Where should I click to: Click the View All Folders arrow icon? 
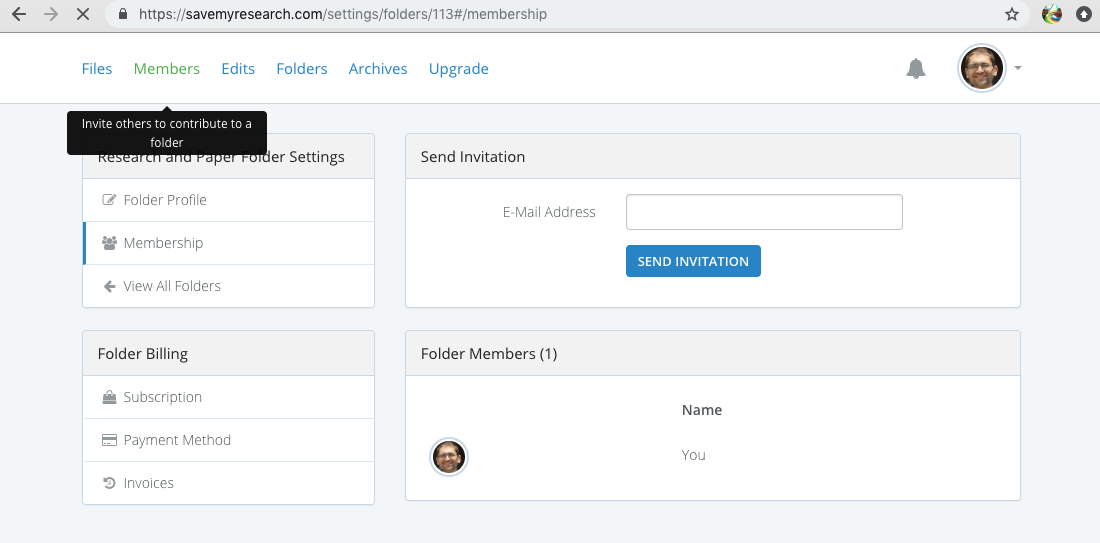[110, 286]
